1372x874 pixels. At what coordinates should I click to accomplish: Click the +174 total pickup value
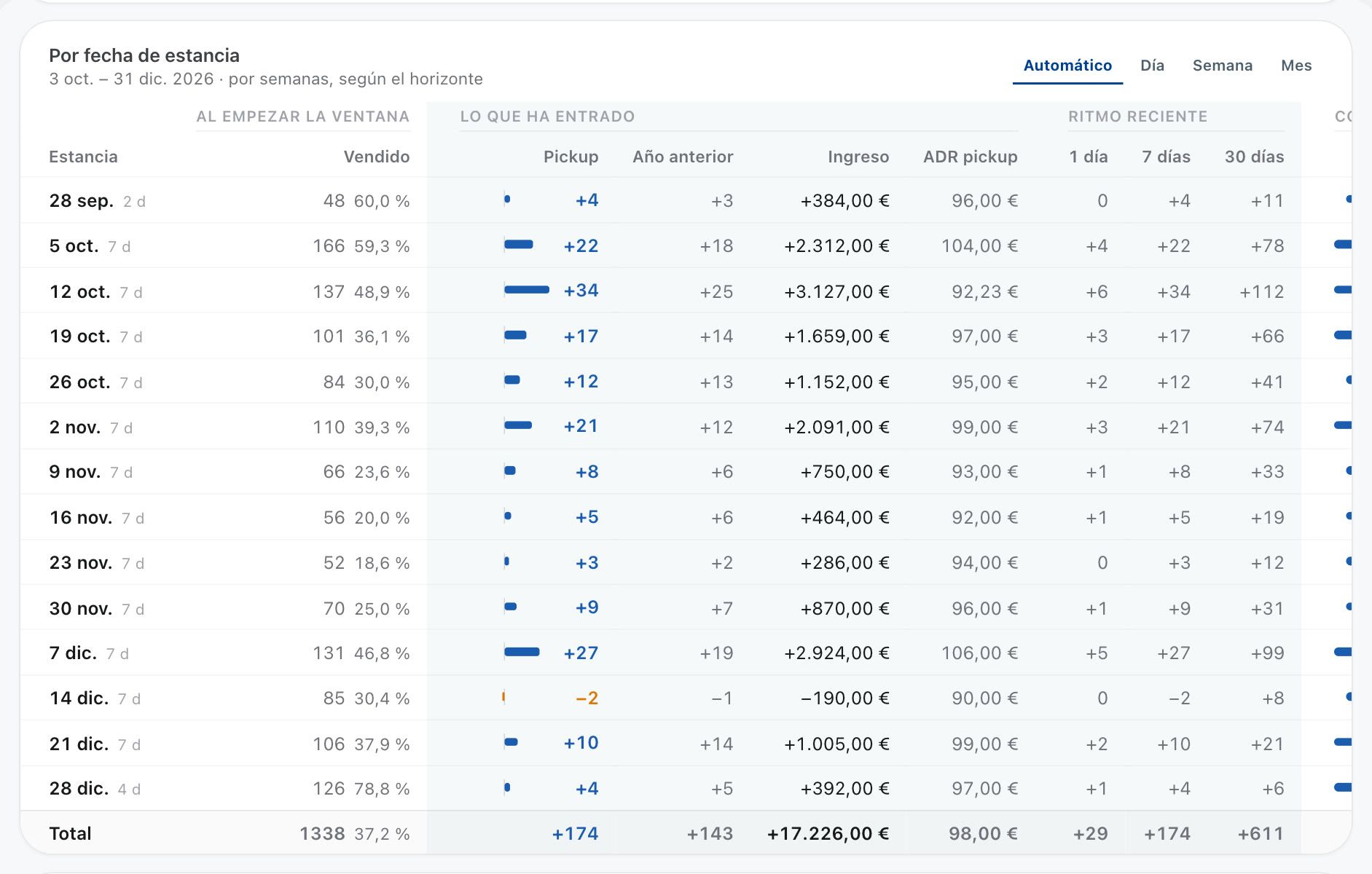point(575,834)
